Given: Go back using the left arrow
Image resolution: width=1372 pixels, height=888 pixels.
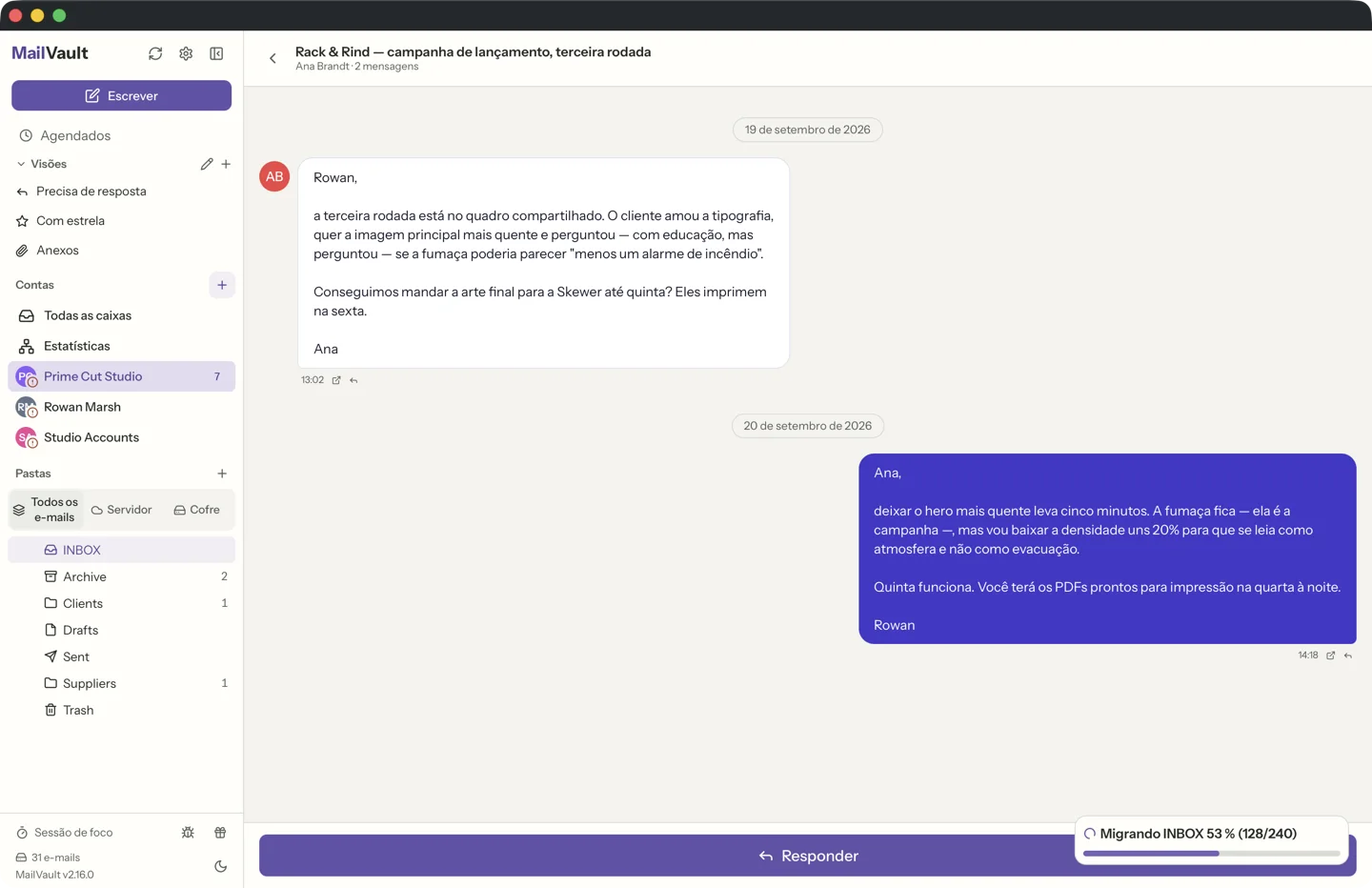Looking at the screenshot, I should (272, 58).
